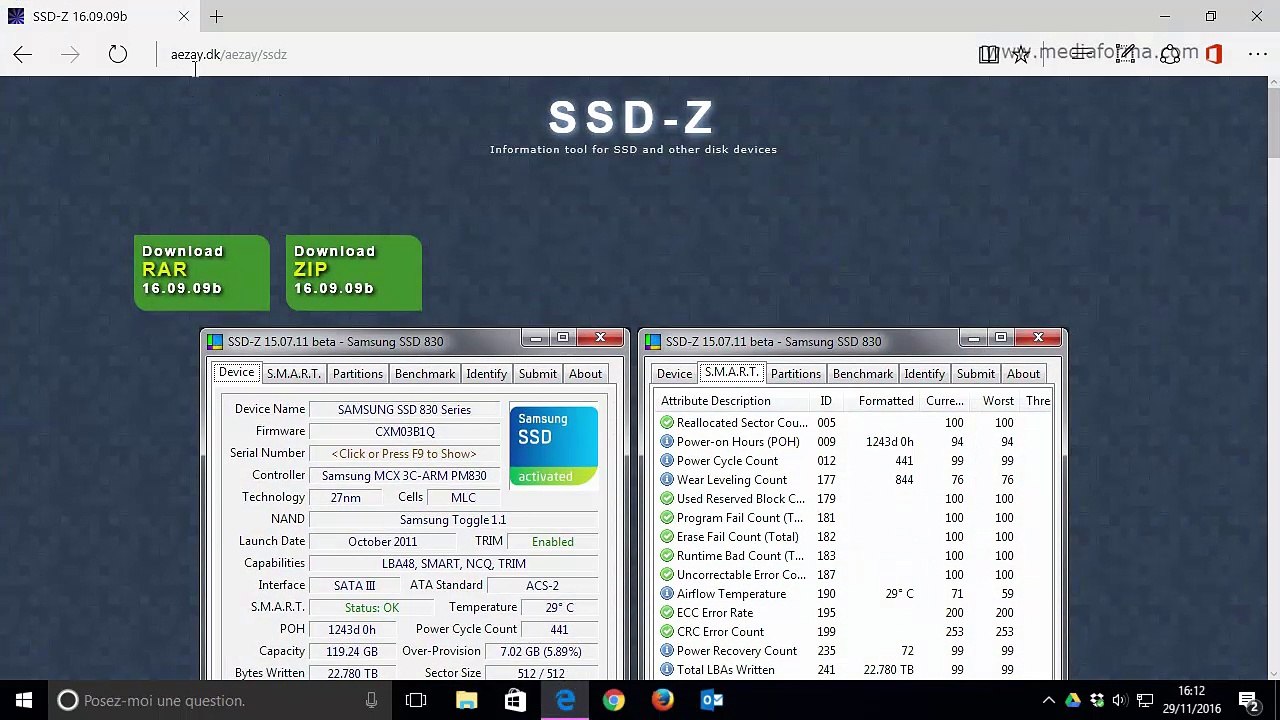The width and height of the screenshot is (1280, 720).
Task: Open Partitions tab in Device window
Action: click(357, 373)
